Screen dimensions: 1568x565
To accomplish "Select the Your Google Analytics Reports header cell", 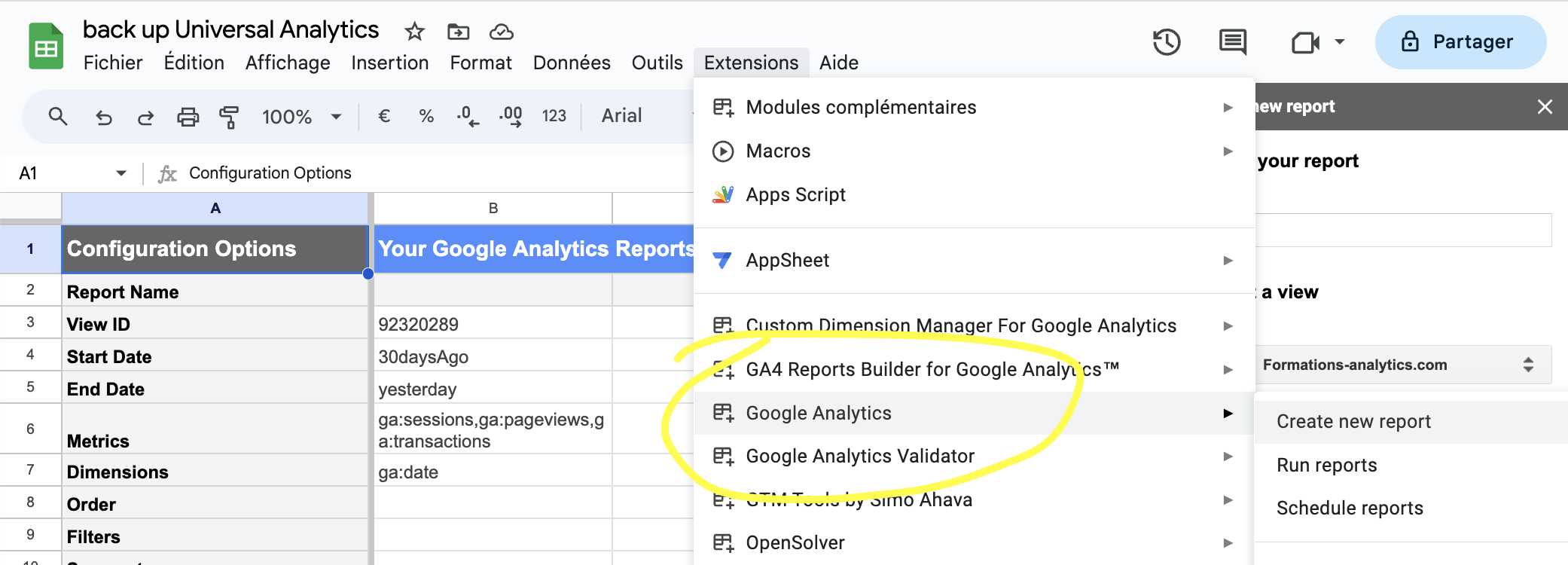I will (535, 249).
